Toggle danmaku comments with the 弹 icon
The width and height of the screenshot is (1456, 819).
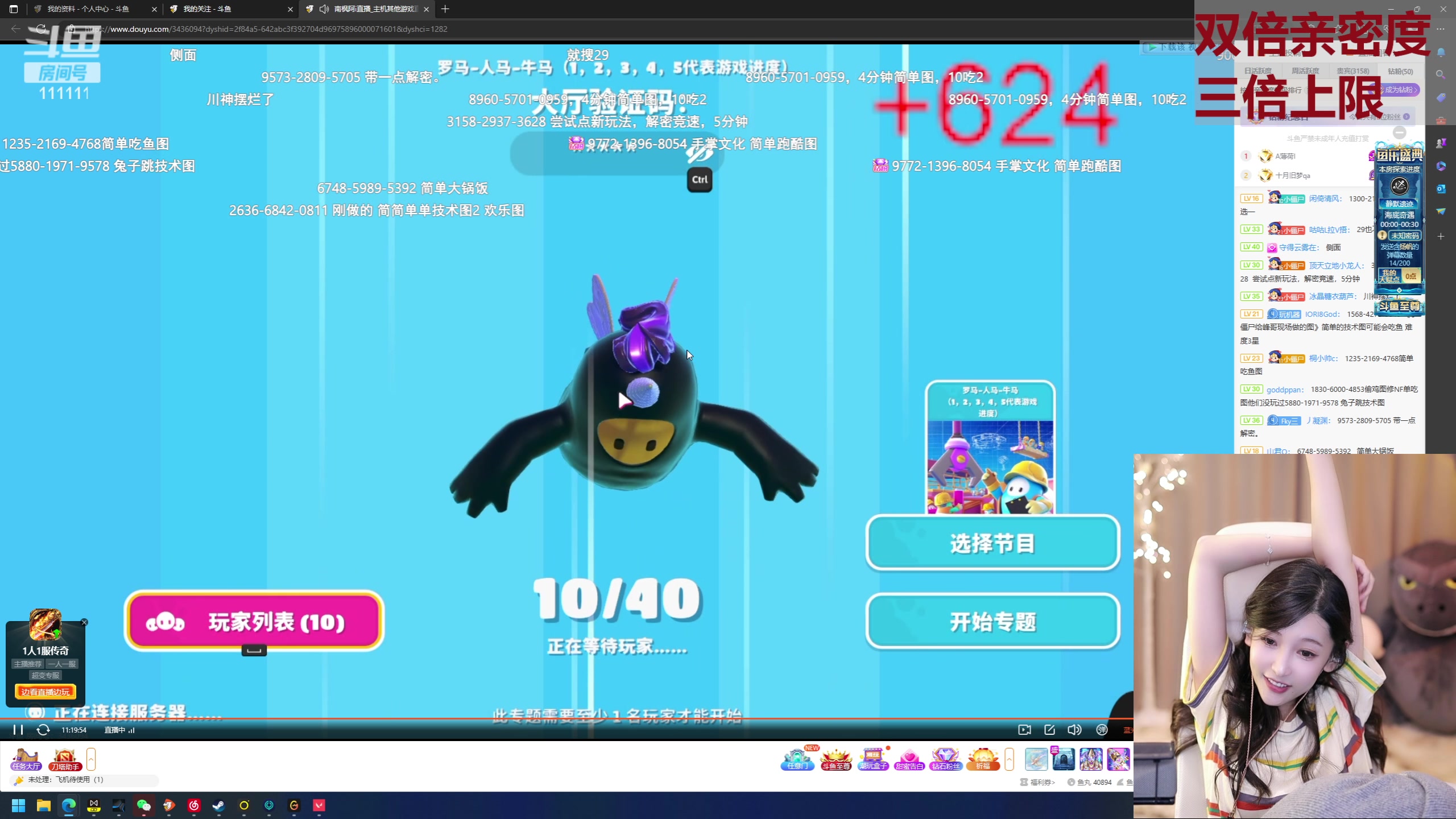pyautogui.click(x=1102, y=730)
